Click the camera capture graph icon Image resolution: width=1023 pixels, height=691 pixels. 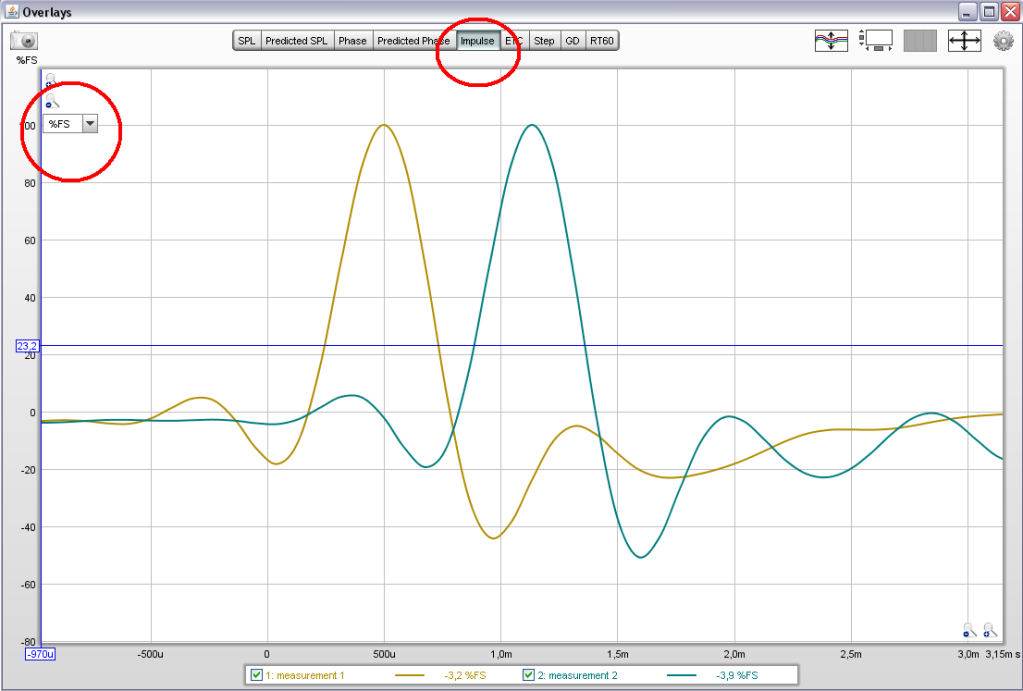pos(23,41)
